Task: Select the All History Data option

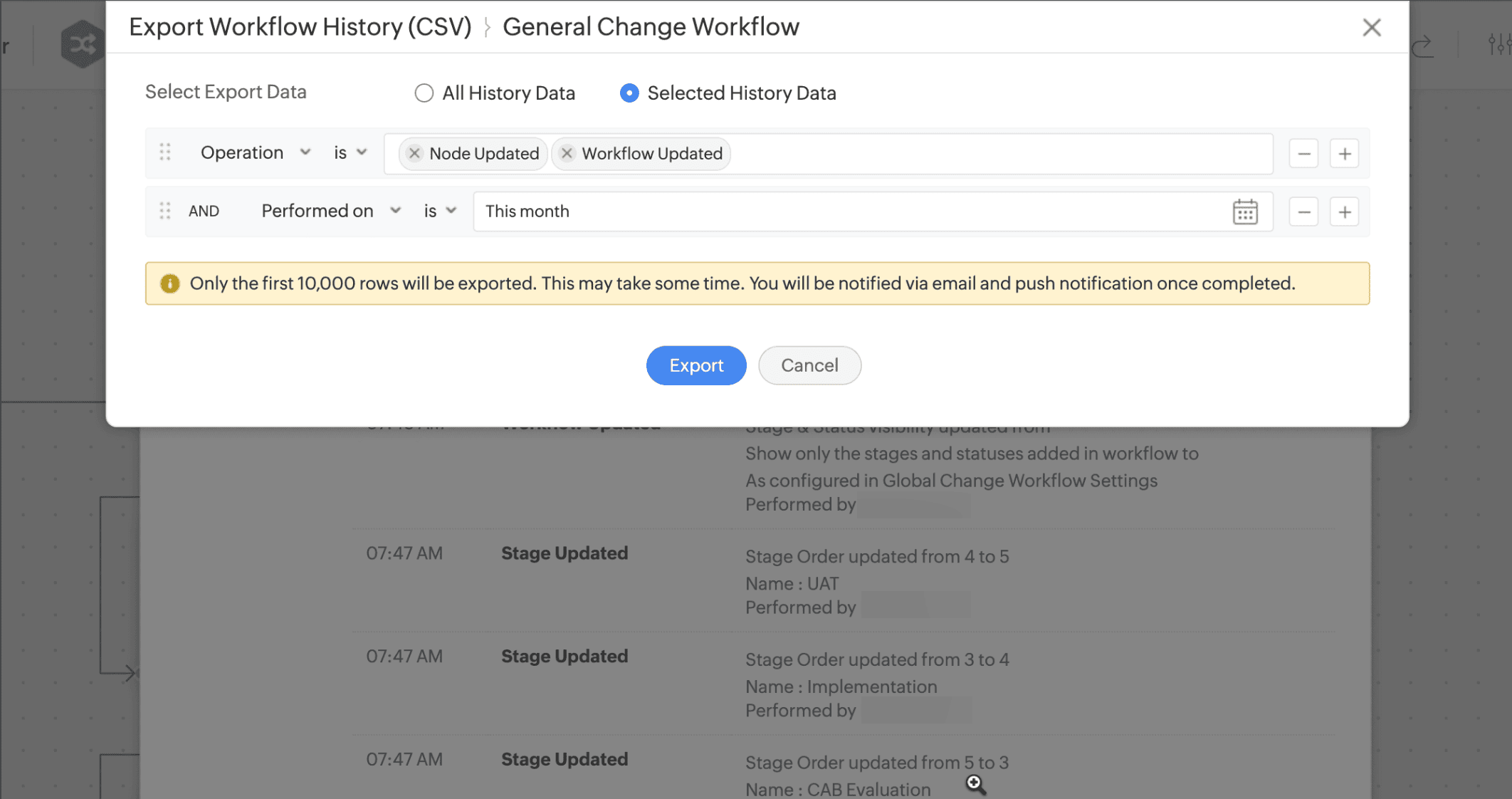Action: click(x=424, y=93)
